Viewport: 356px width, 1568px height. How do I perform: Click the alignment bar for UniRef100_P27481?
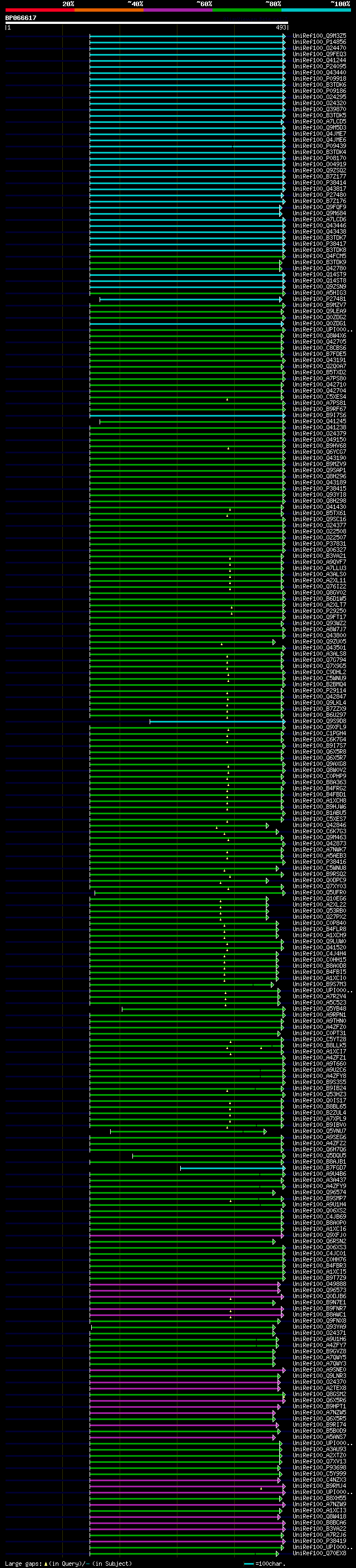tap(191, 299)
